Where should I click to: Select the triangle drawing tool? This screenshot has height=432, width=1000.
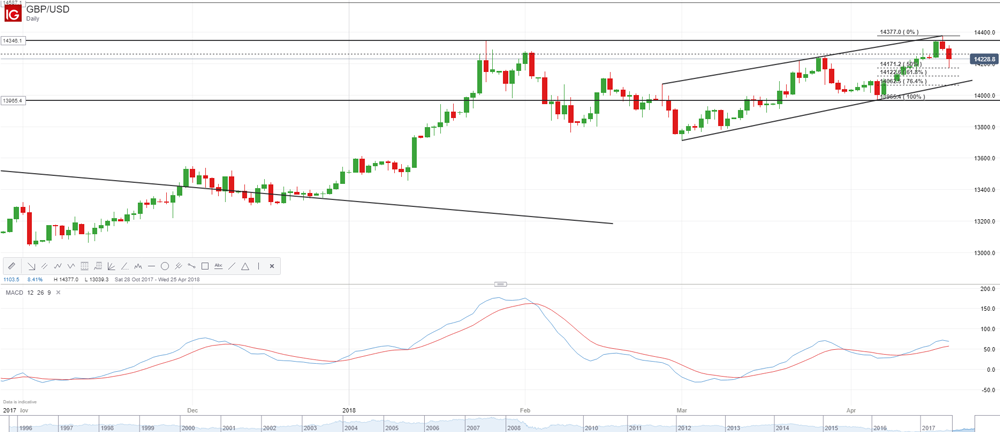point(245,266)
